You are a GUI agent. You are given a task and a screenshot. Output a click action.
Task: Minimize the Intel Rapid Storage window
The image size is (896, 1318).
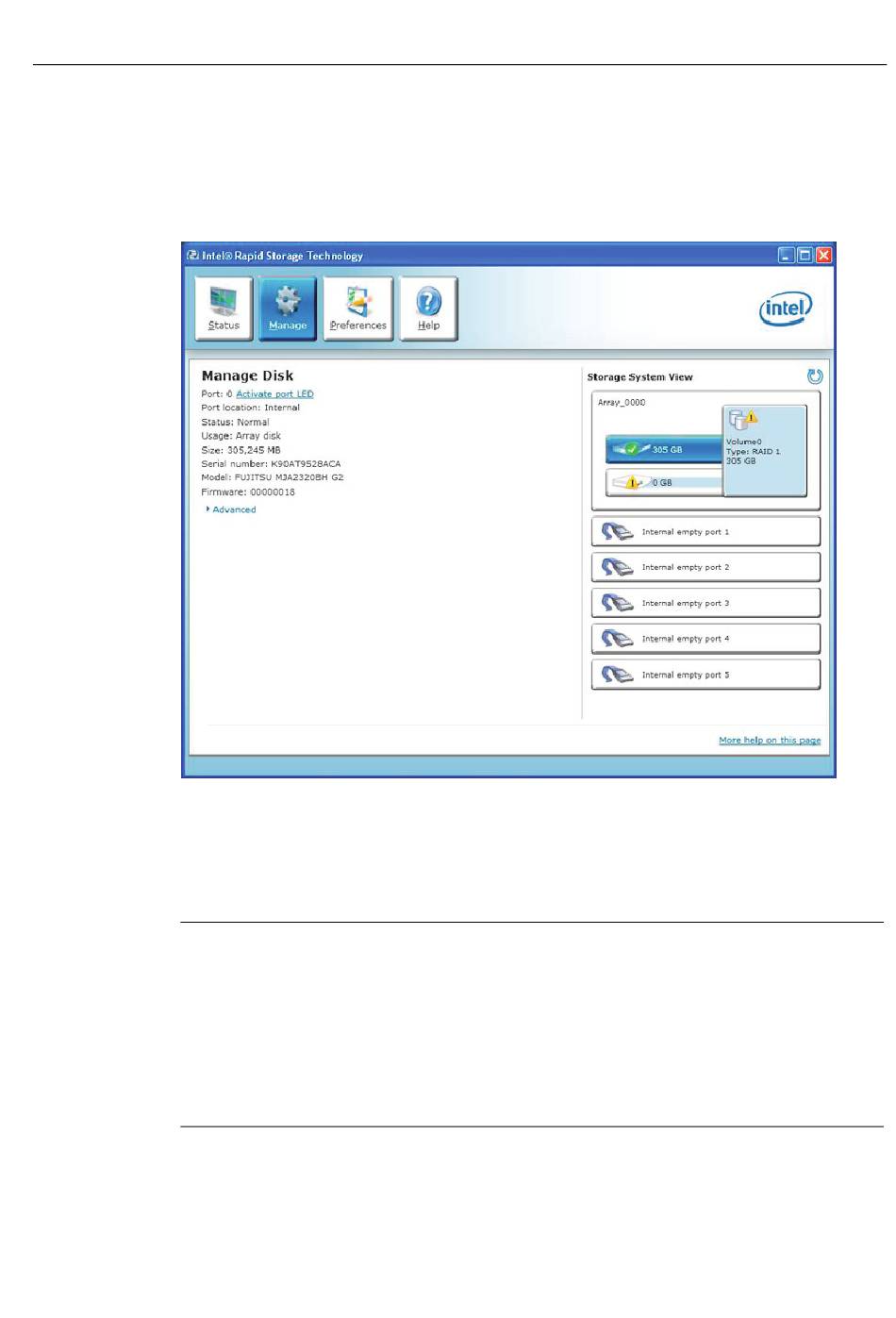click(x=786, y=256)
